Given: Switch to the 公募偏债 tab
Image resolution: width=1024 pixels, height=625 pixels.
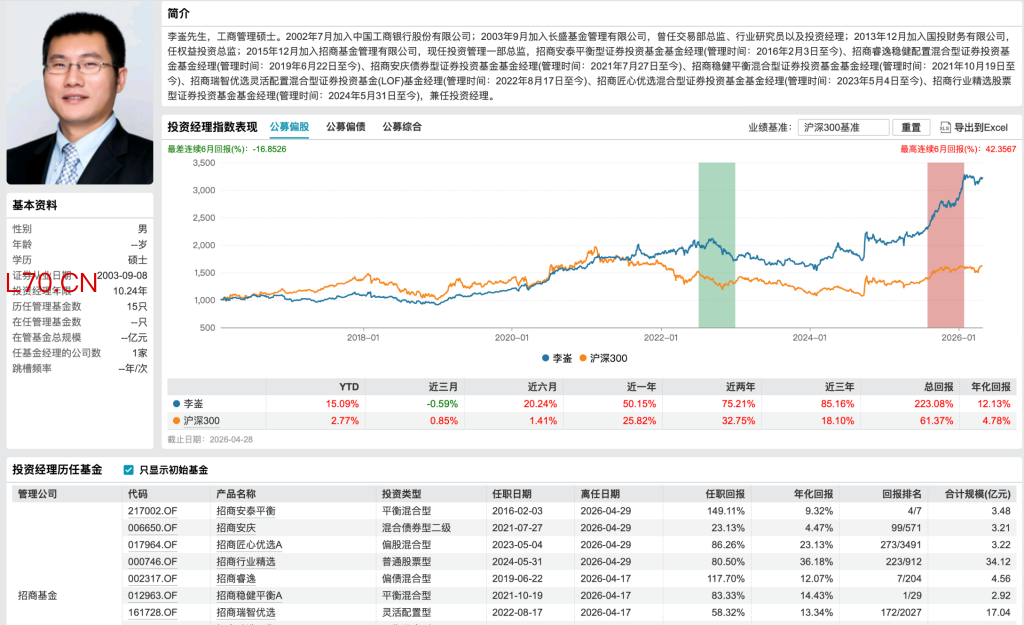Looking at the screenshot, I should point(345,127).
